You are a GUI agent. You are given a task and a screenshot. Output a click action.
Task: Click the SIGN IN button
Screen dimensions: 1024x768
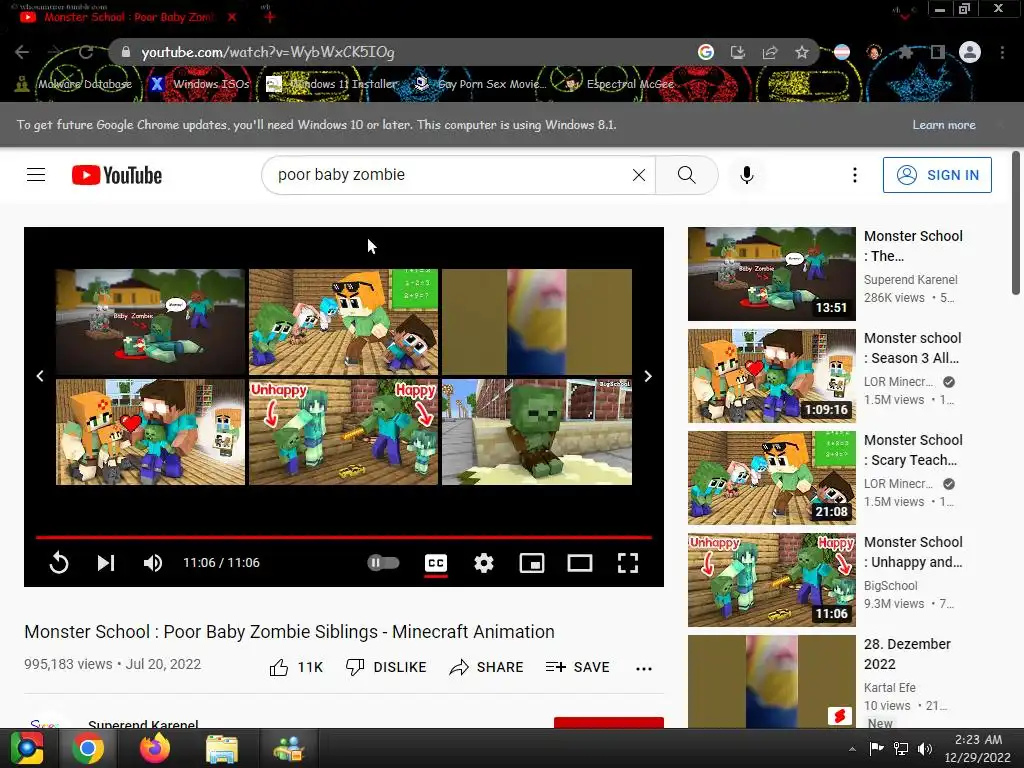coord(937,175)
